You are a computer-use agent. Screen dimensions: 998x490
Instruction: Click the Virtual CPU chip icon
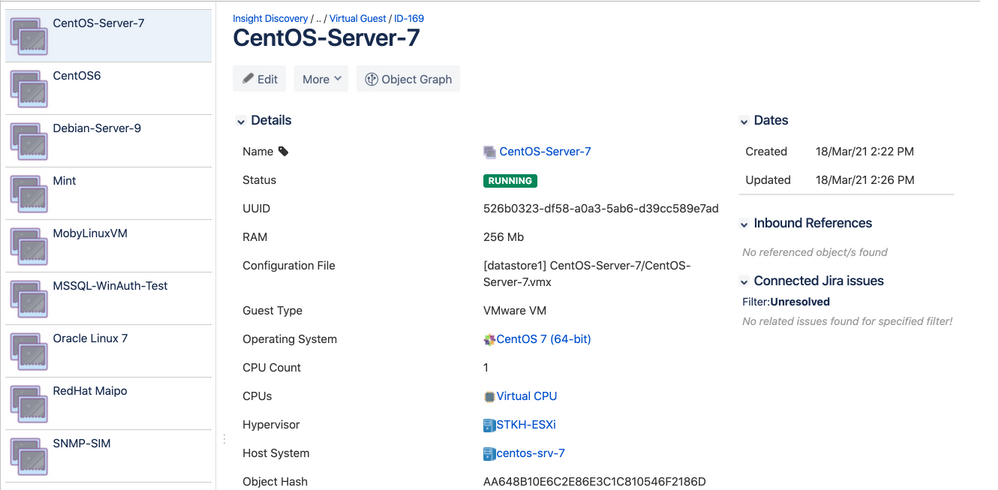pyautogui.click(x=489, y=396)
